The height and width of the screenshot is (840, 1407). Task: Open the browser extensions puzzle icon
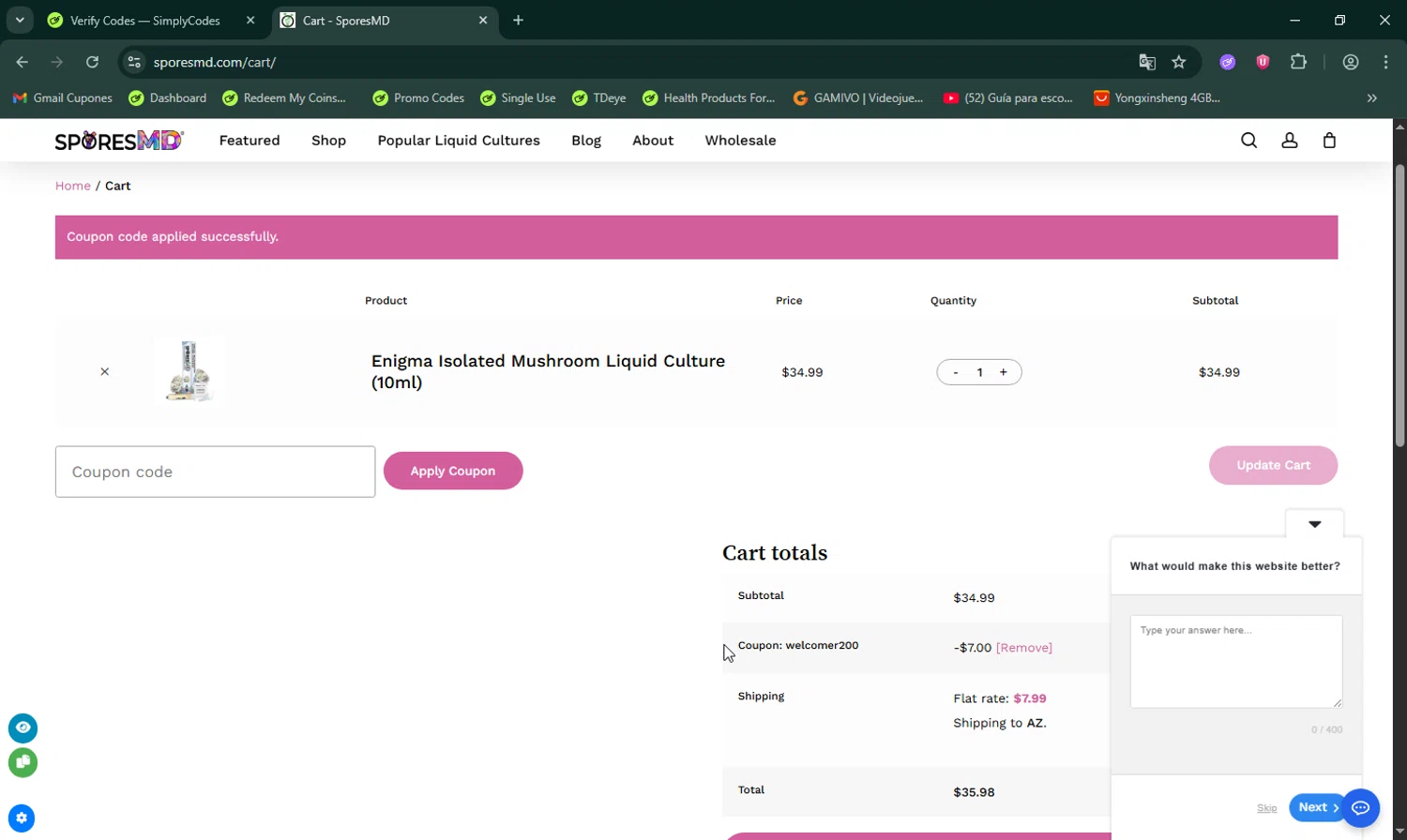pos(1298,62)
